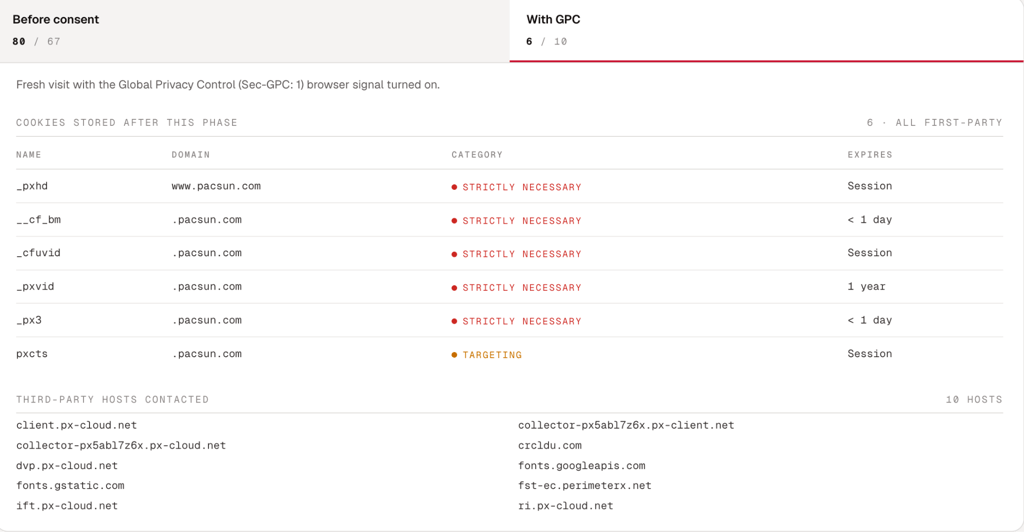Click the THIRD-PARTY HOSTS CONTACTED heading
Screen dimensions: 1024x532
(112, 399)
